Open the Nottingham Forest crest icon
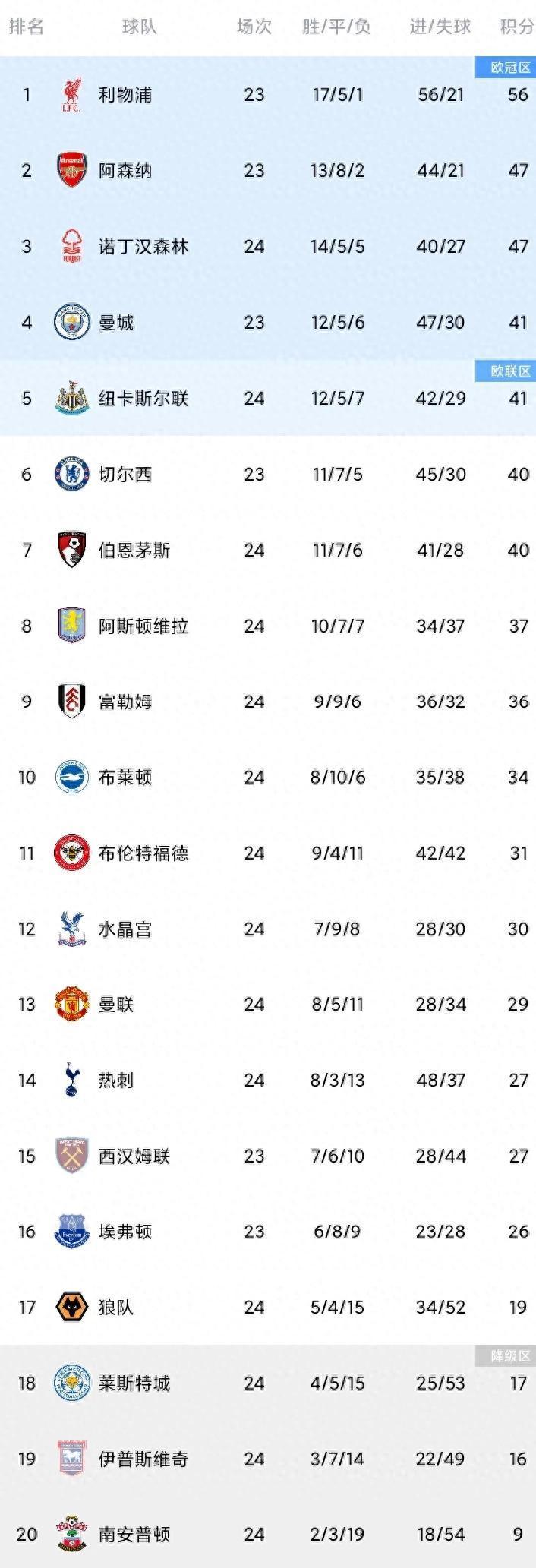Screen dimensions: 536x1568 pyautogui.click(x=72, y=246)
